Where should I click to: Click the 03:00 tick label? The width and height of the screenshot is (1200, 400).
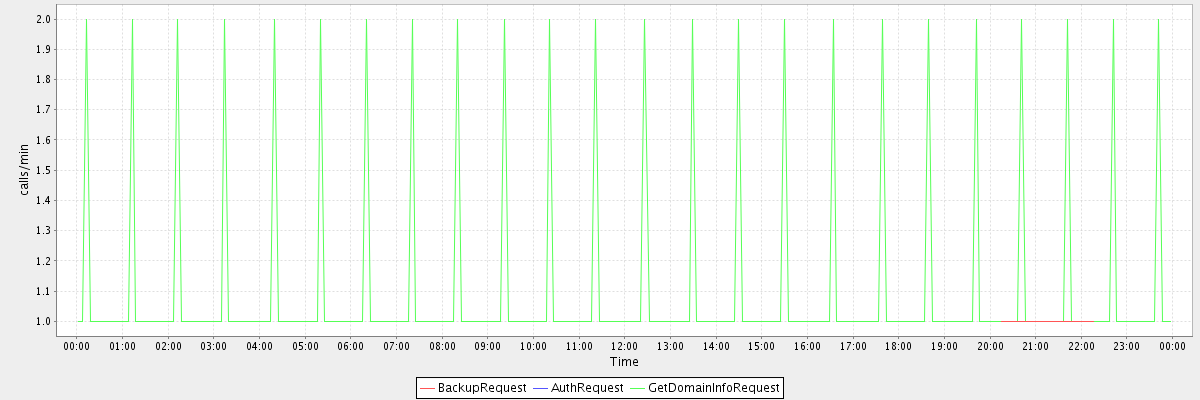(213, 346)
